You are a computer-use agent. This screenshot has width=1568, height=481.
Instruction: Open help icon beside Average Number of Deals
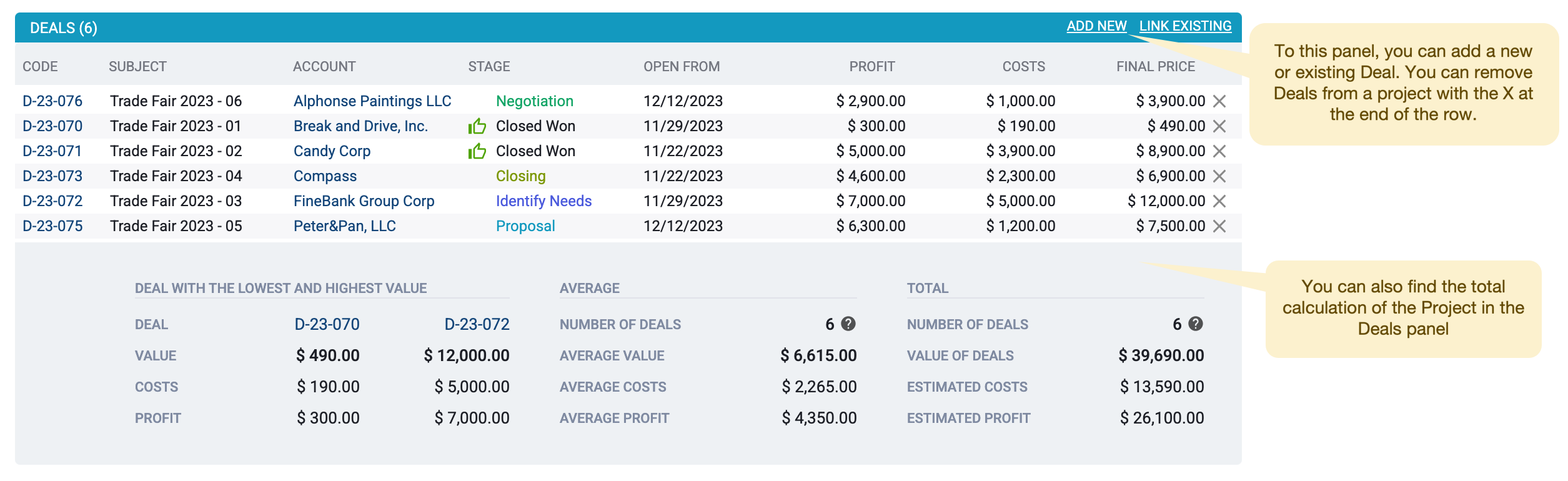pos(848,324)
